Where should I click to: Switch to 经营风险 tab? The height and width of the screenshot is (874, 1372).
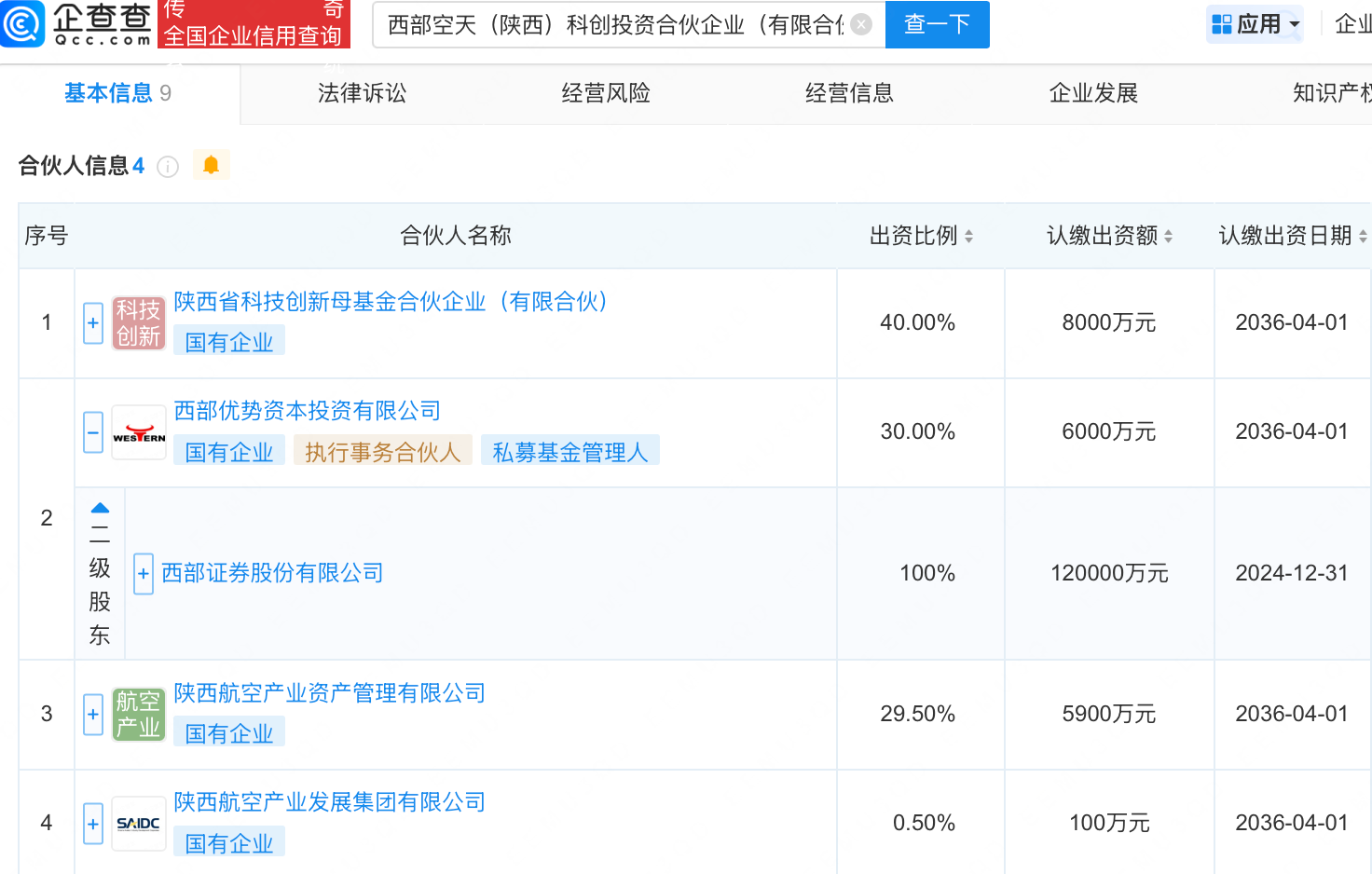(x=606, y=93)
